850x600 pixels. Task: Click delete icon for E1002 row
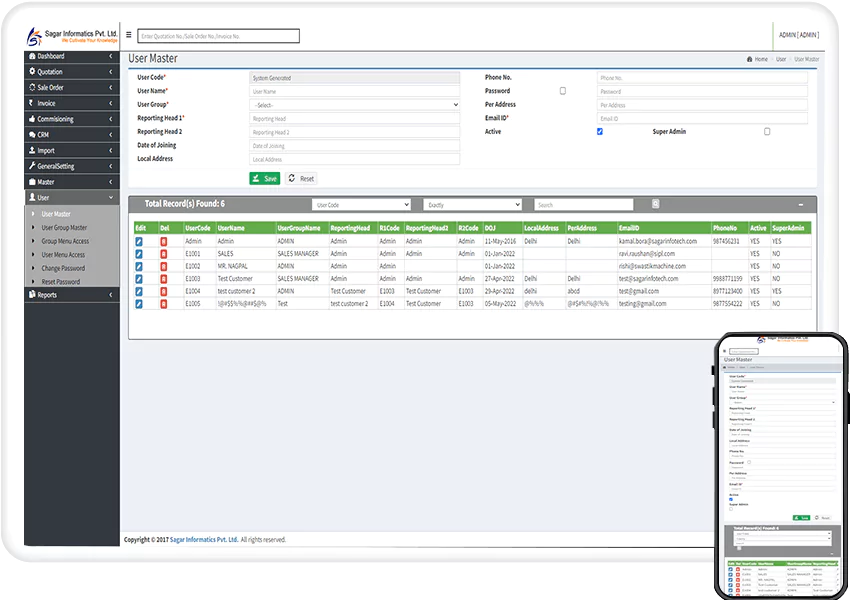(164, 266)
